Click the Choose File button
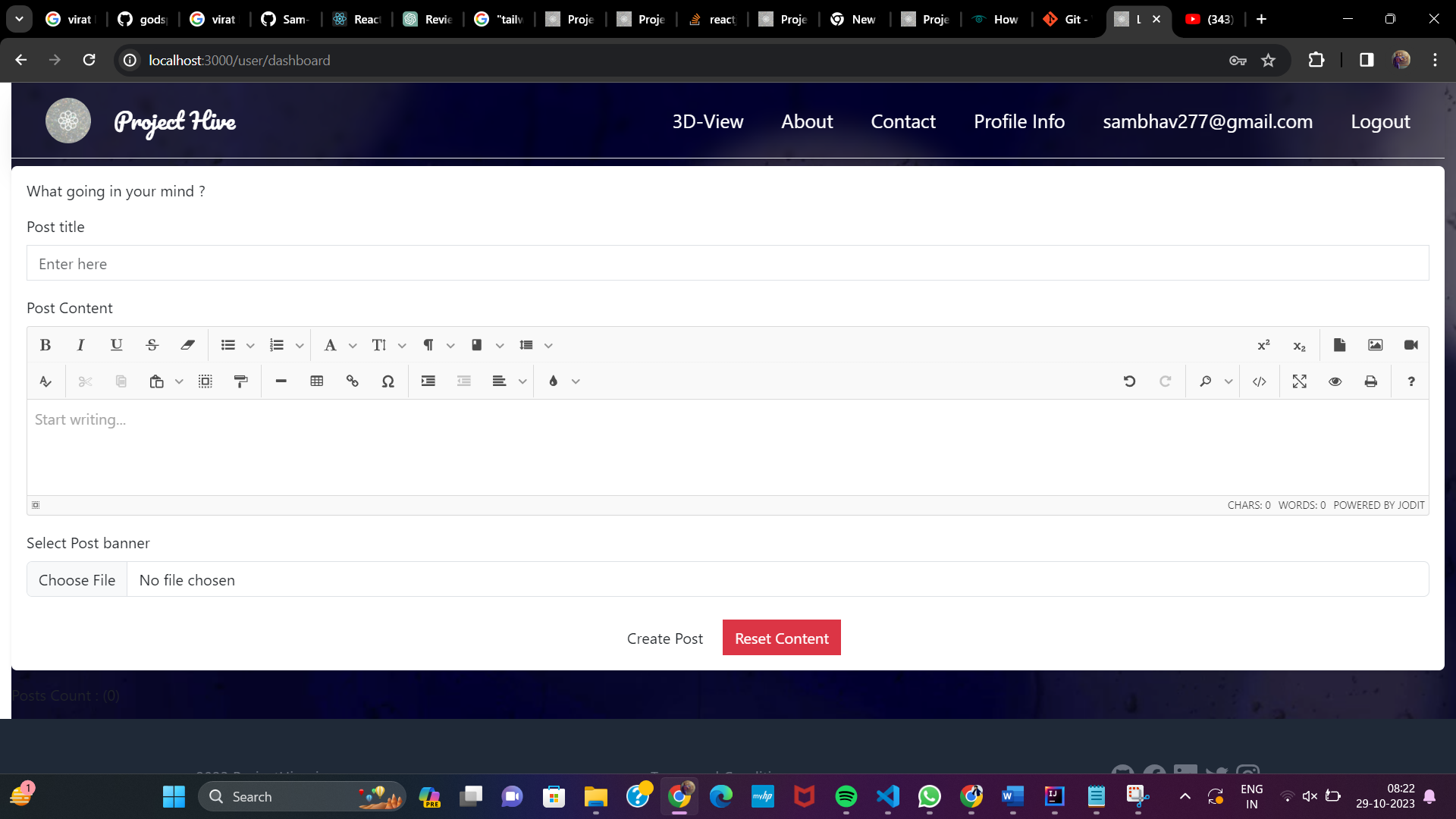Screen dimensions: 1456x819 click(x=77, y=580)
